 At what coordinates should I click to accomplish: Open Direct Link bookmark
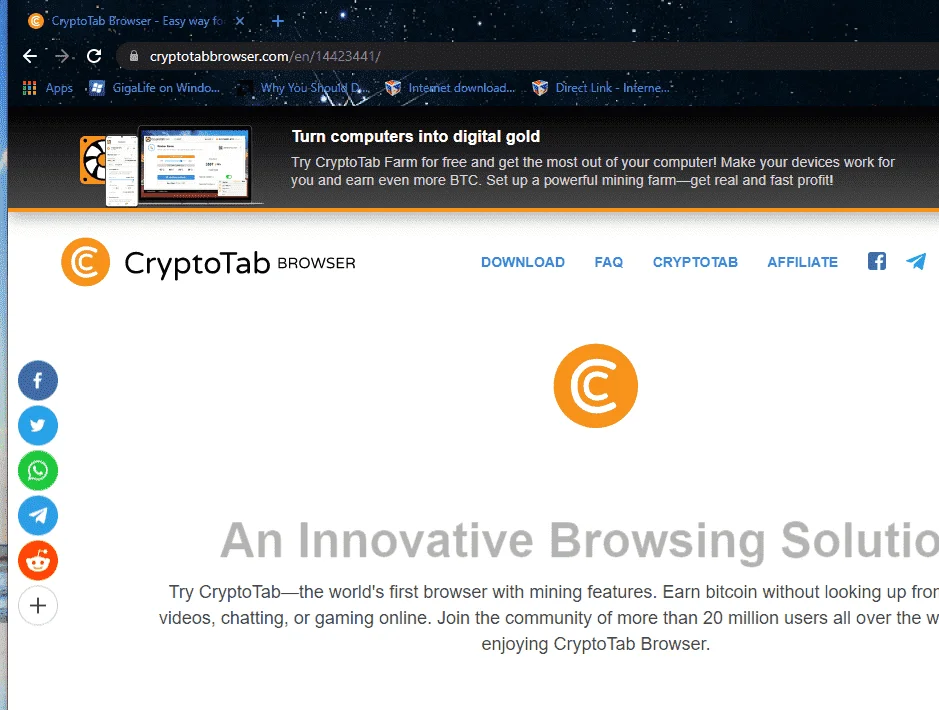pos(601,88)
